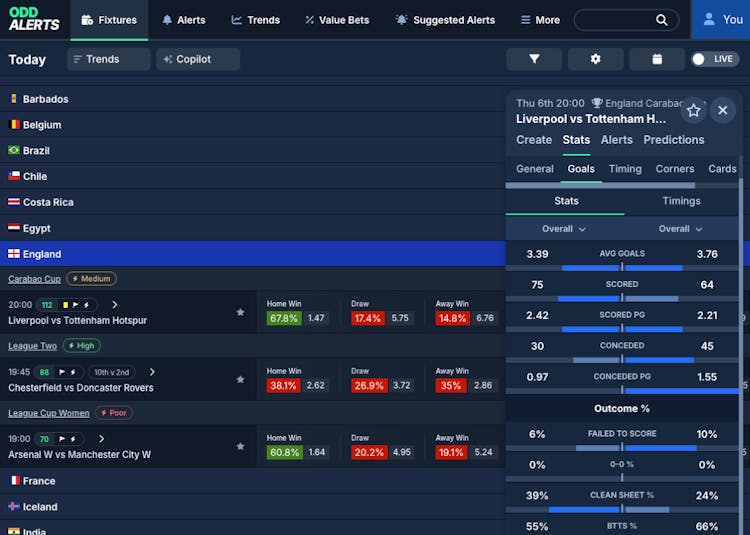The image size is (750, 535).
Task: Open the filter funnel button
Action: (534, 59)
